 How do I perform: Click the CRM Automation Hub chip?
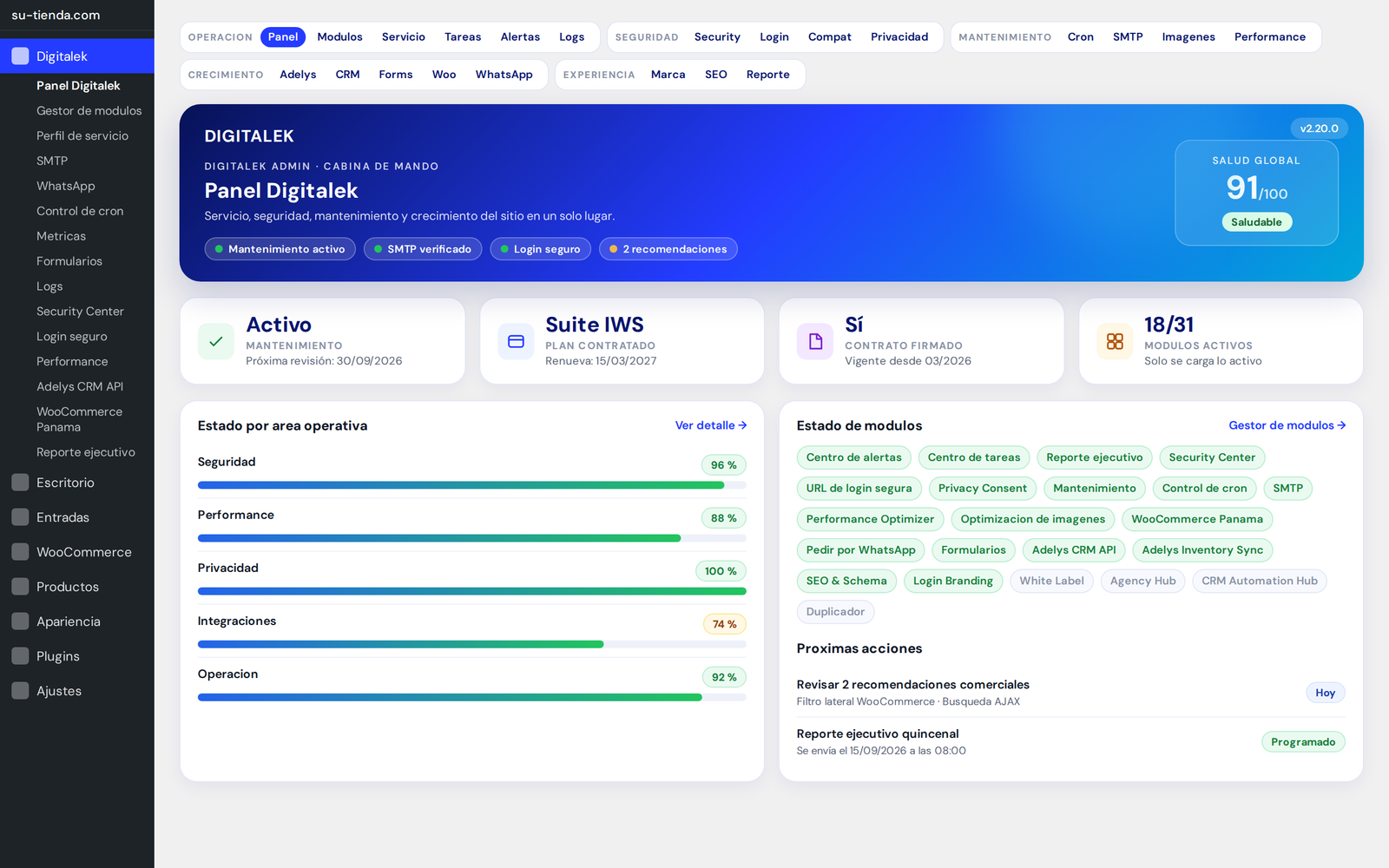tap(1260, 581)
